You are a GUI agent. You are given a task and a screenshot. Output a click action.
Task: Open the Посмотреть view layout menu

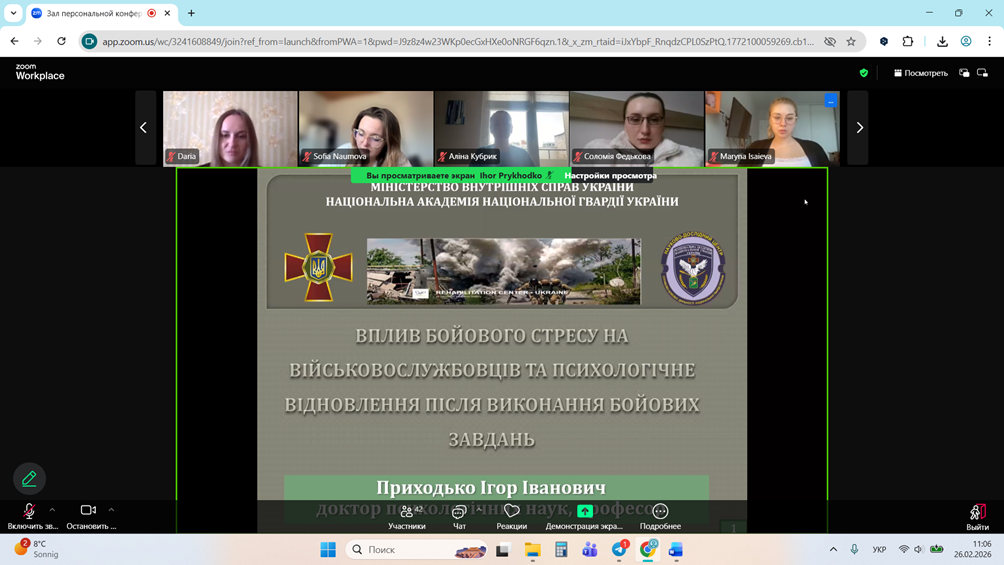tap(920, 73)
